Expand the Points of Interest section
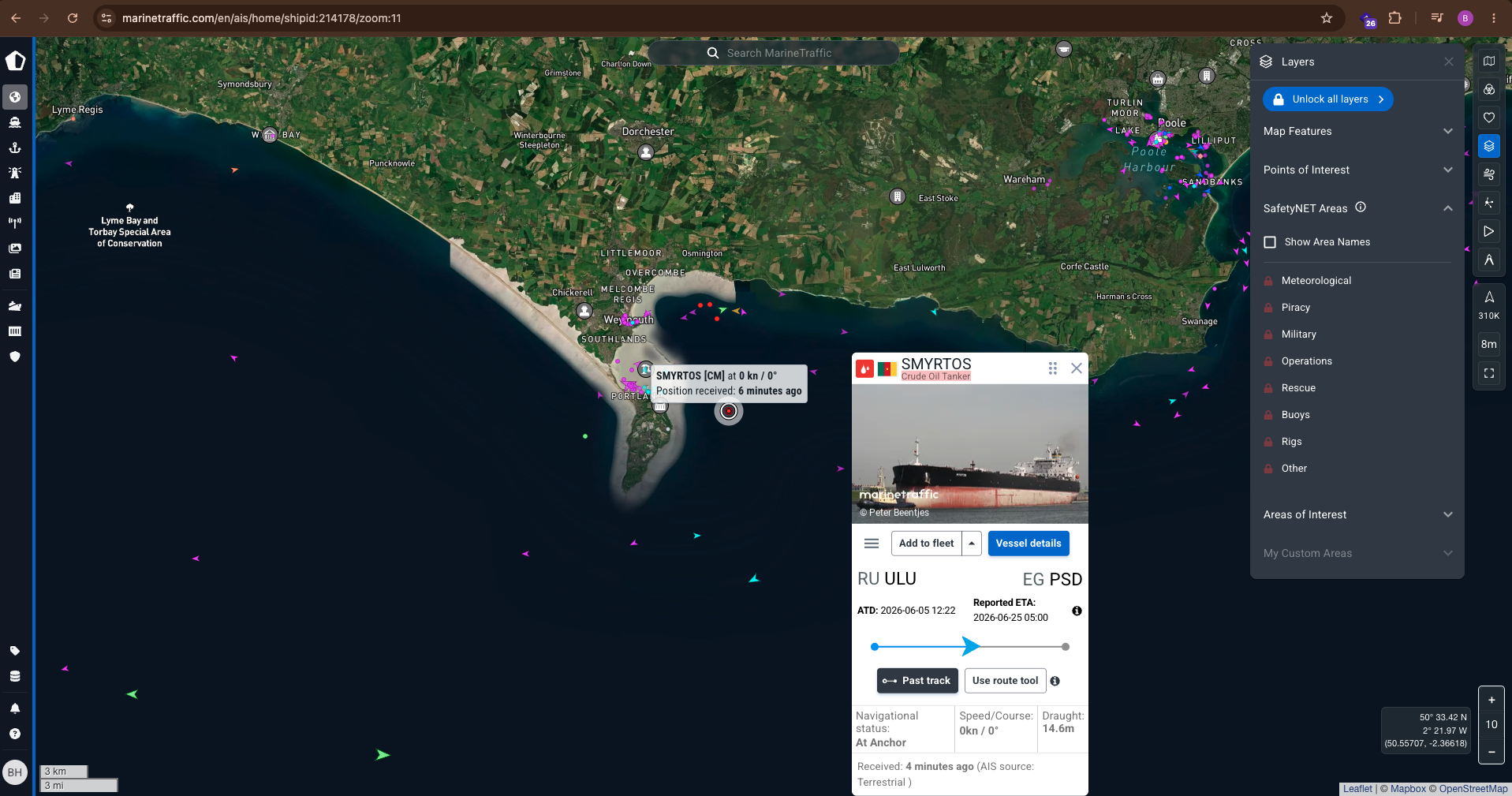Viewport: 1512px width, 796px height. coord(1357,170)
